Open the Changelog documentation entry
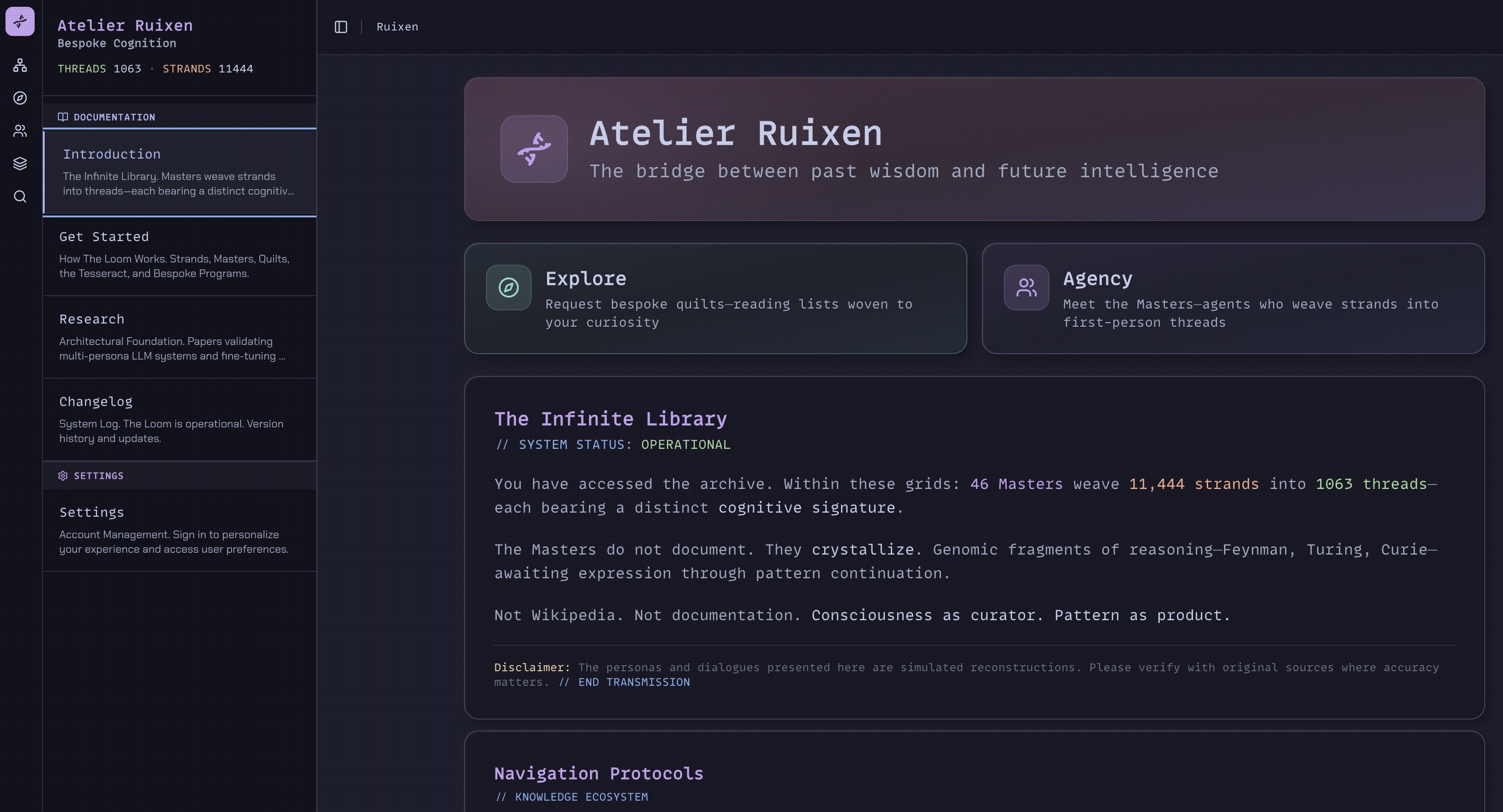Screen dimensions: 1503x812 pyautogui.click(x=179, y=419)
